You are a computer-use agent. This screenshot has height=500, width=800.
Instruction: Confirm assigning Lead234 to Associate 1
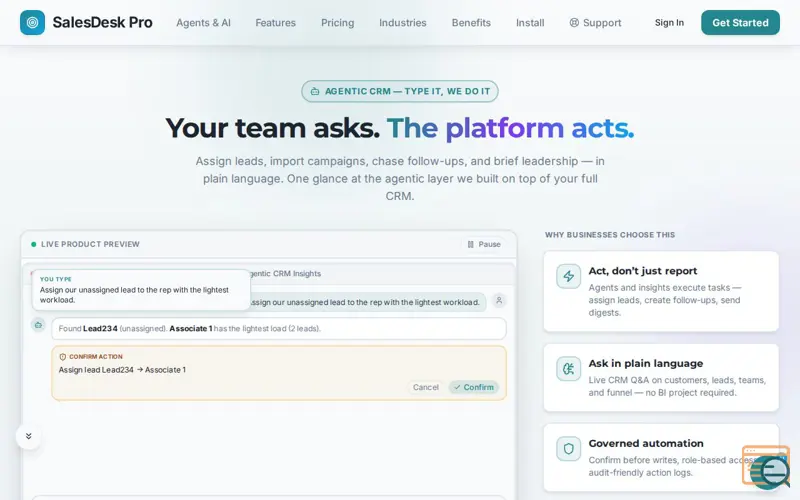click(x=474, y=387)
